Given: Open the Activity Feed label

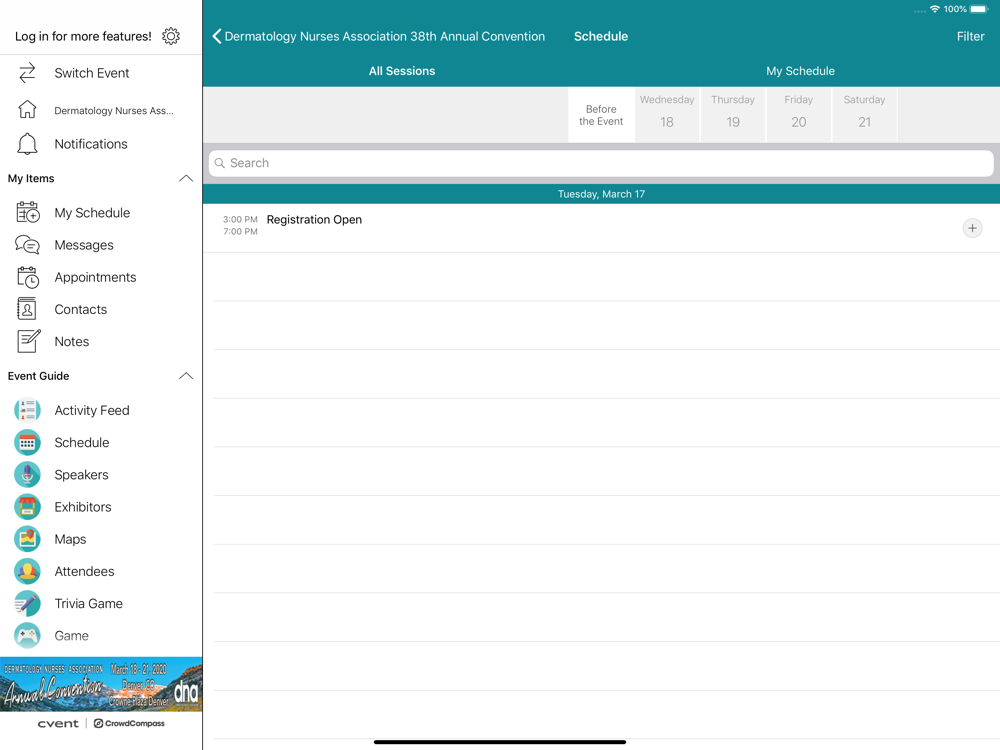Looking at the screenshot, I should [92, 410].
